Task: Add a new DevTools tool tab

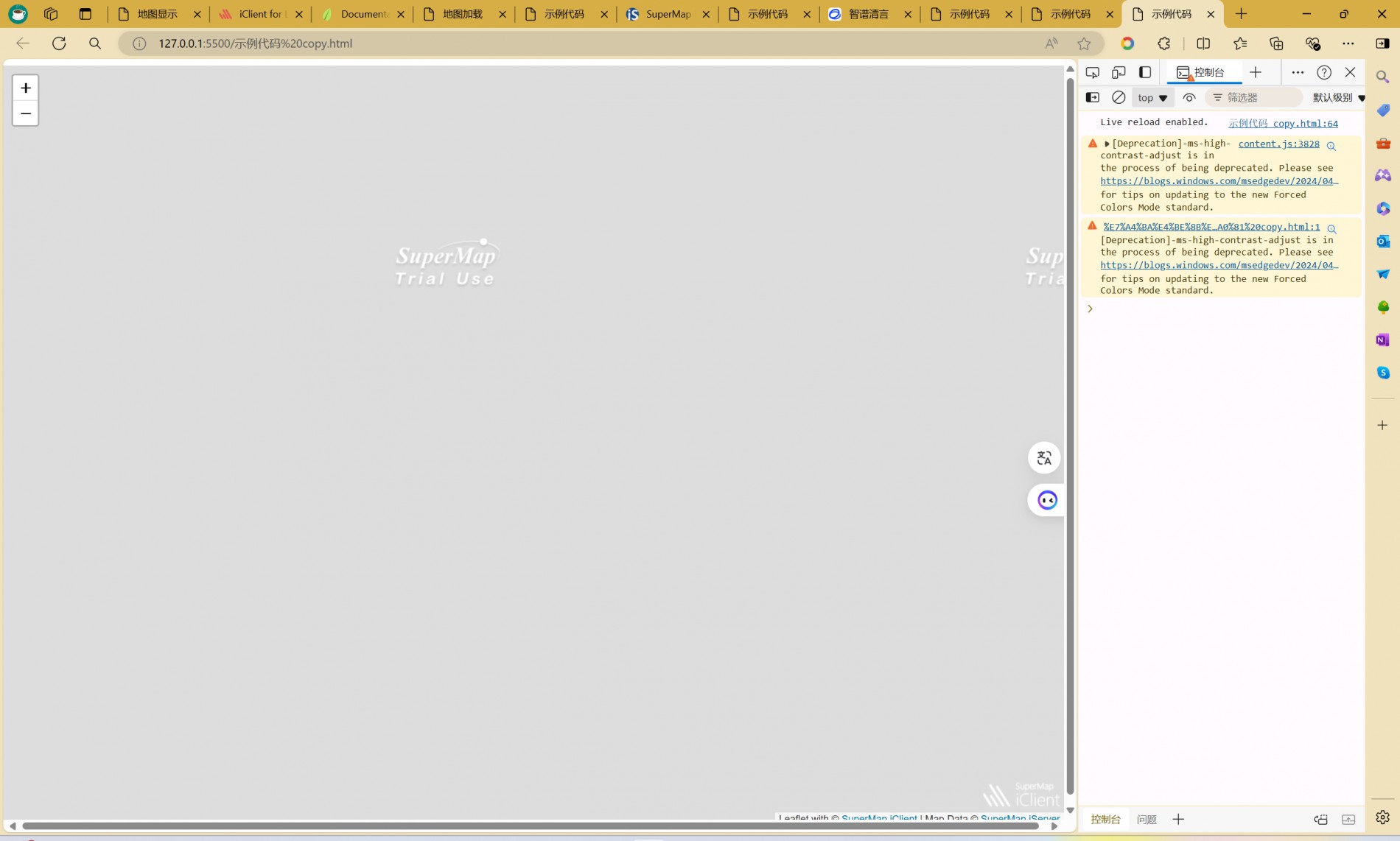Action: [1256, 72]
